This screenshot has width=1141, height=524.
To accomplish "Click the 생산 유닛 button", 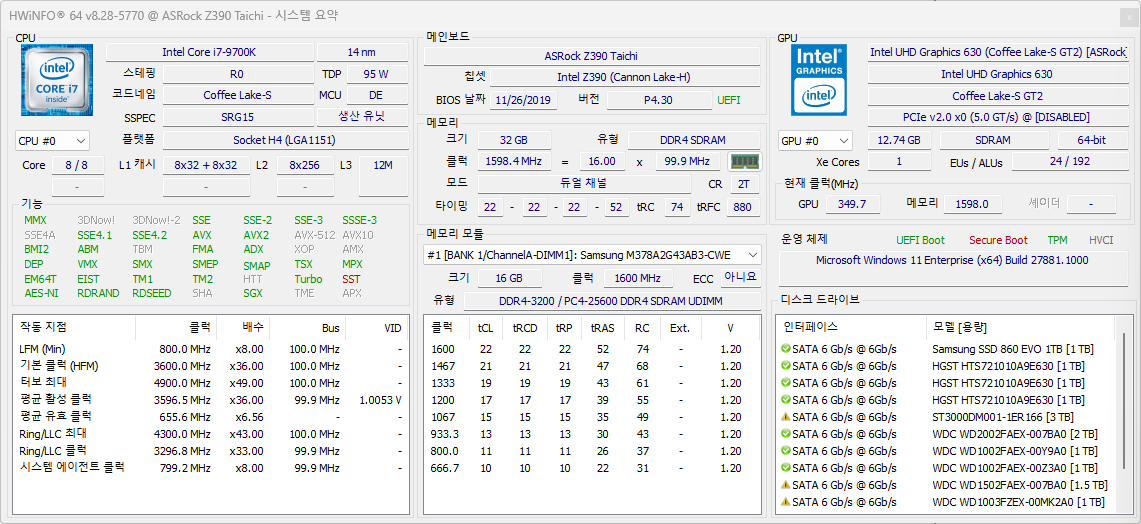I will 362,116.
